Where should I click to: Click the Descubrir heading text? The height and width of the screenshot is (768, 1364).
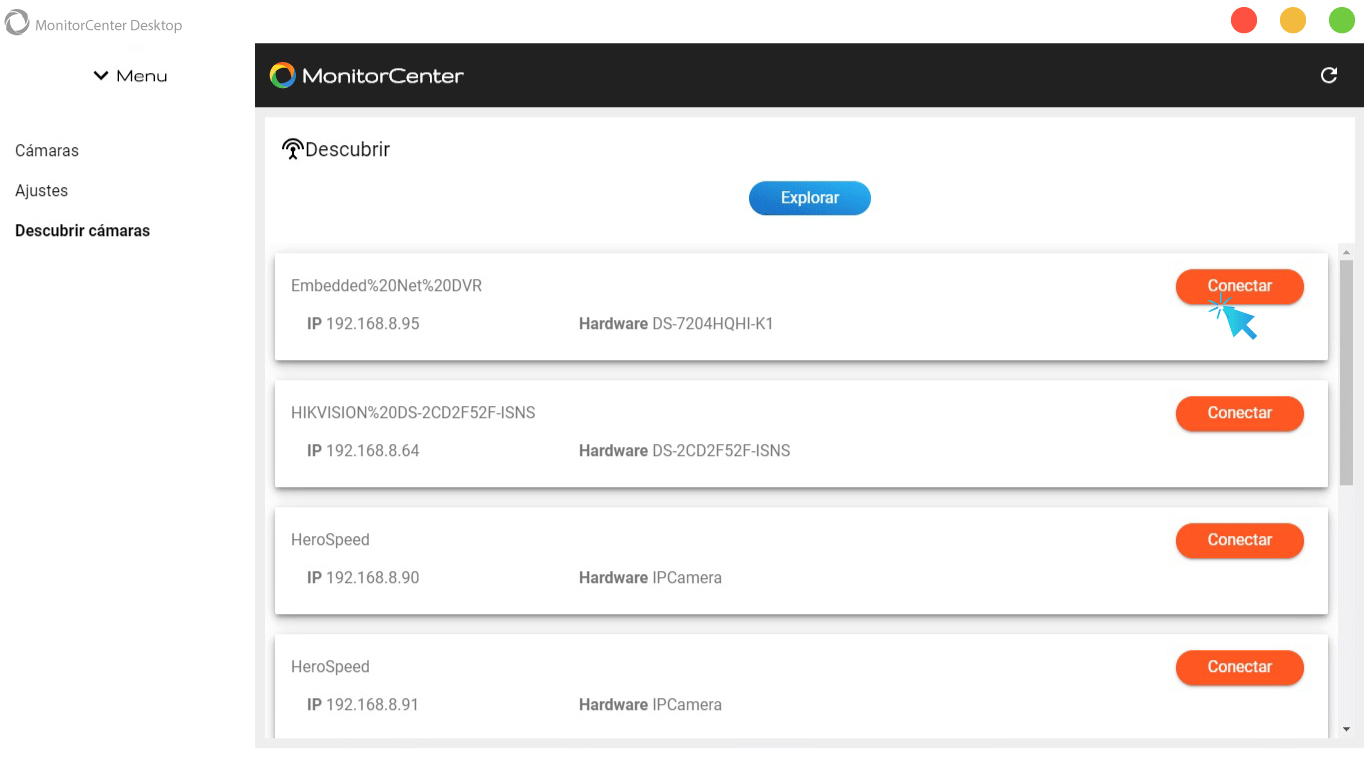point(347,150)
